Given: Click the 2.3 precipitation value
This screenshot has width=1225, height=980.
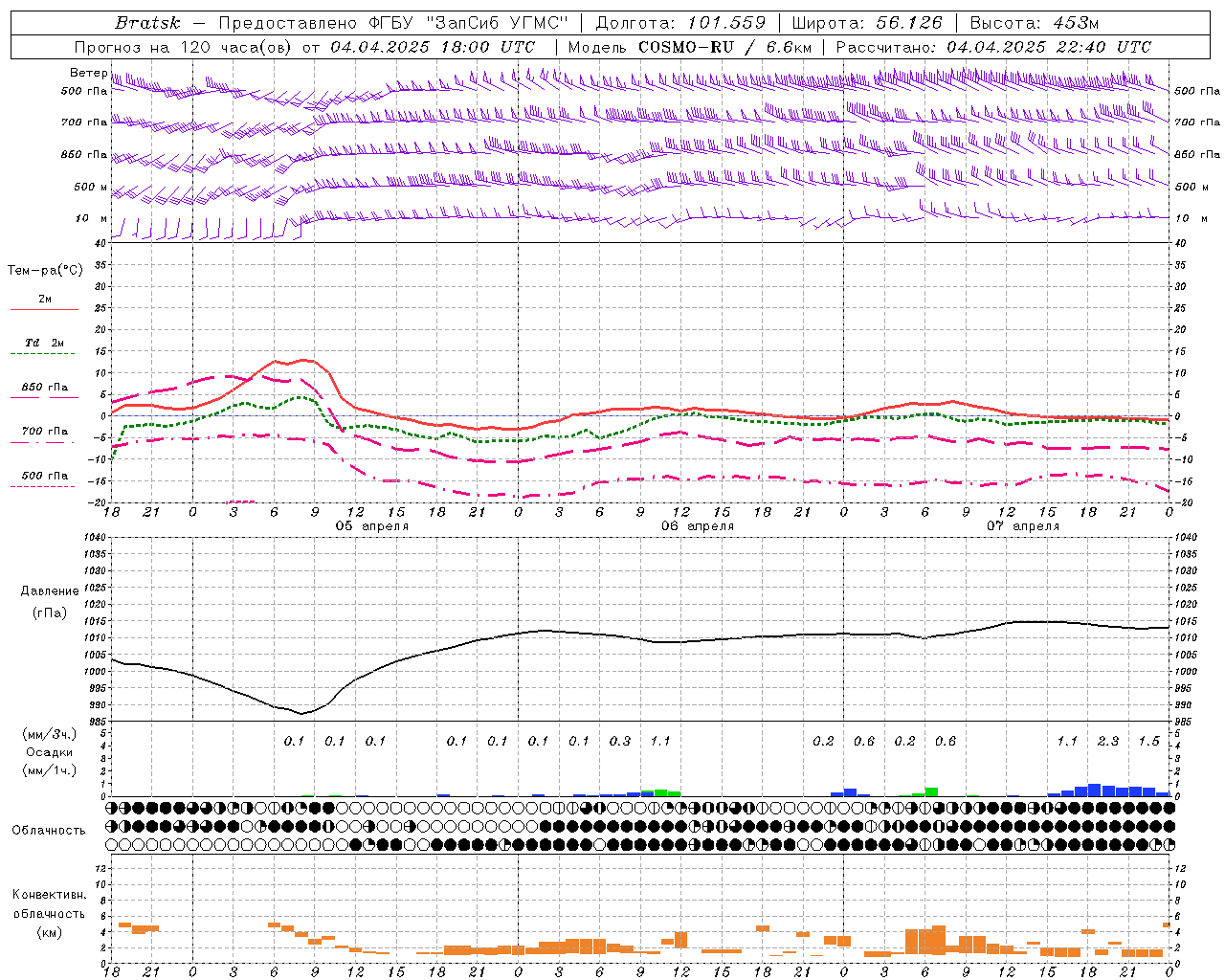Looking at the screenshot, I should (1108, 741).
